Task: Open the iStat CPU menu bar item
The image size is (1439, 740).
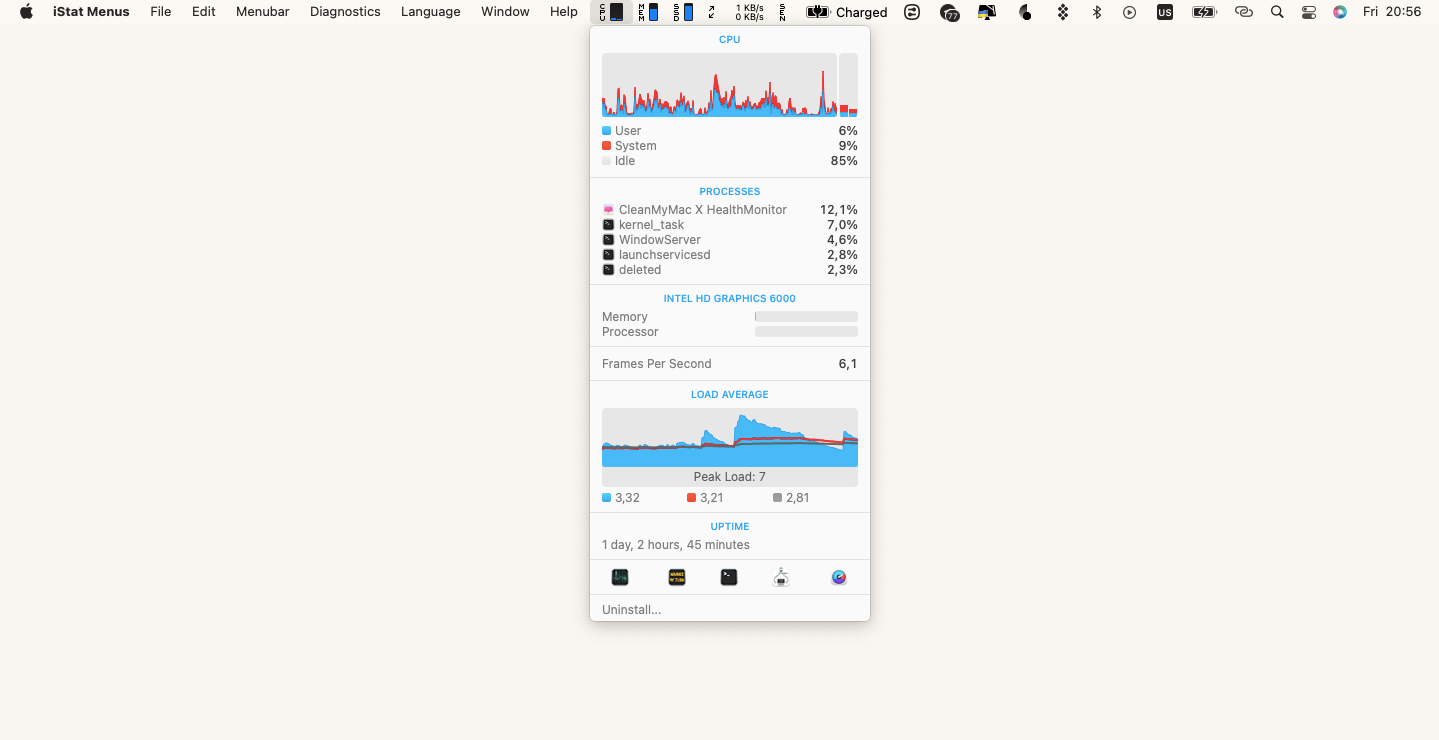Action: click(611, 12)
